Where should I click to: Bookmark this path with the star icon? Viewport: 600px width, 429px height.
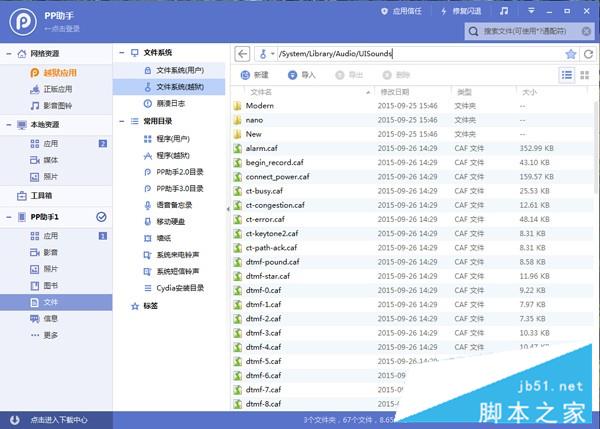point(571,54)
